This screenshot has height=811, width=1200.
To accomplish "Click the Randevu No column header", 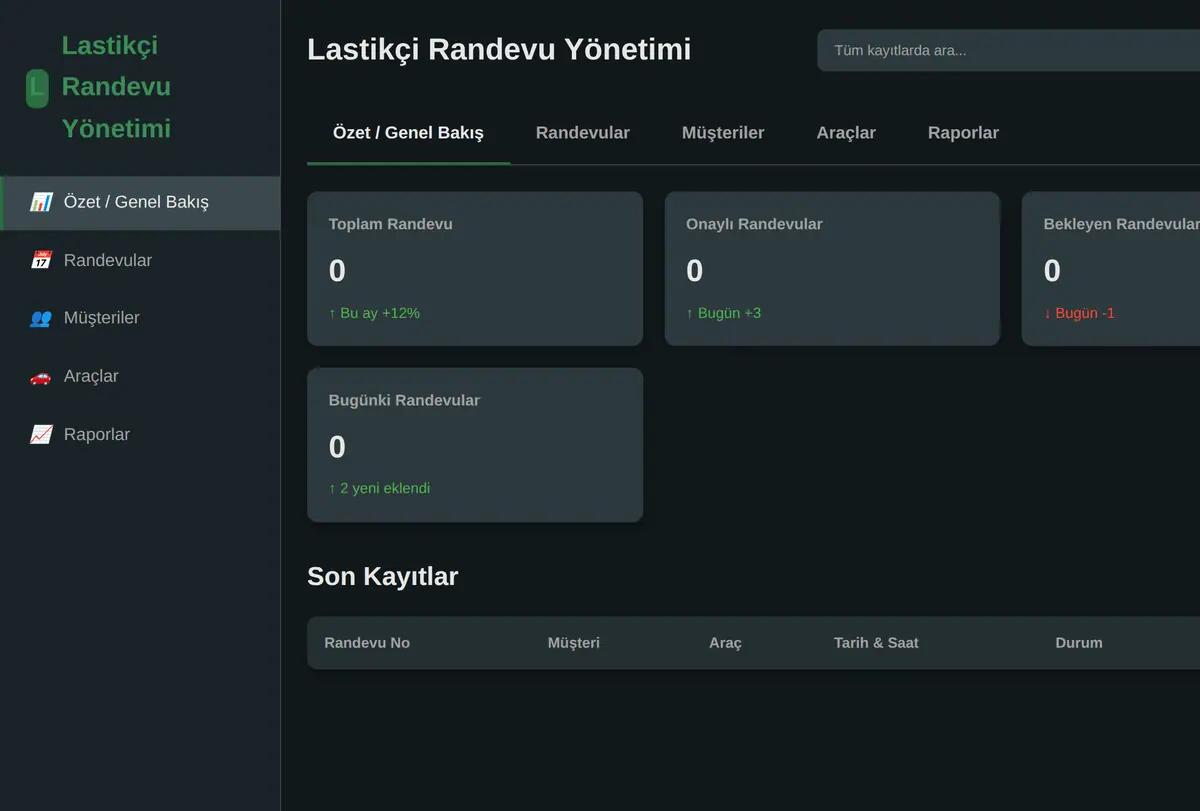I will 367,643.
